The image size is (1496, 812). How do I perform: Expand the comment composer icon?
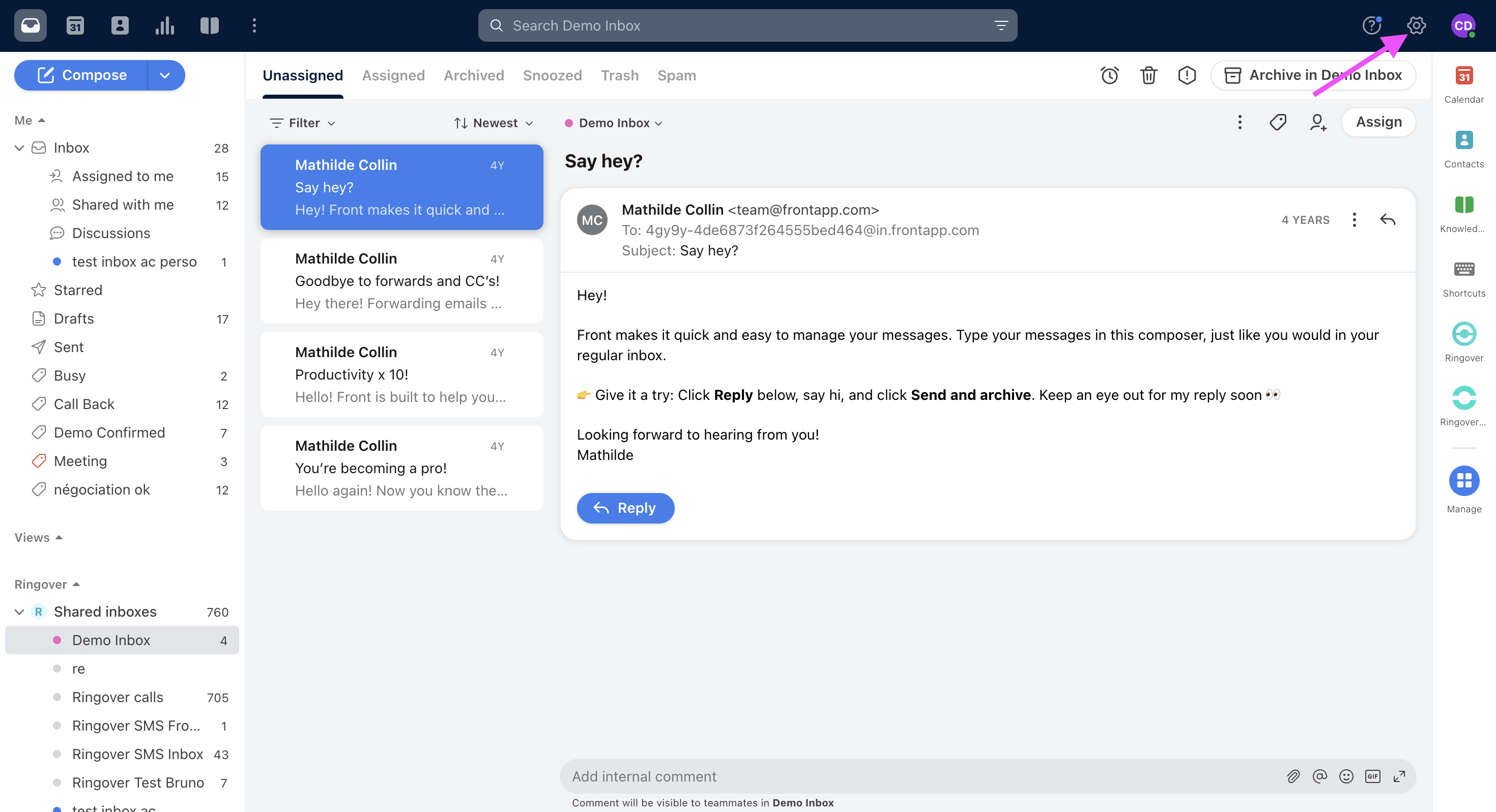click(1399, 776)
